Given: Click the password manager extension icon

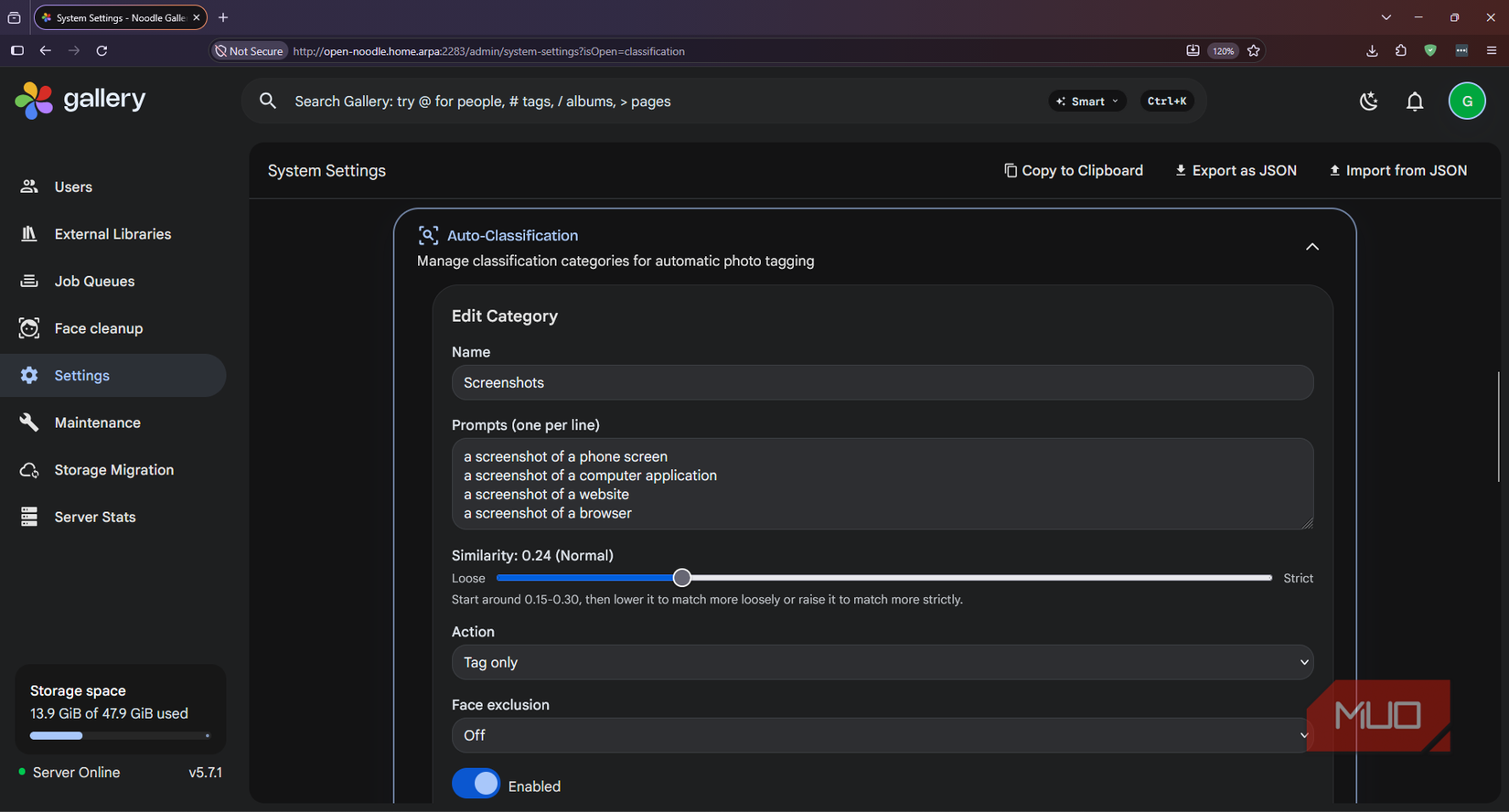Looking at the screenshot, I should (x=1461, y=51).
